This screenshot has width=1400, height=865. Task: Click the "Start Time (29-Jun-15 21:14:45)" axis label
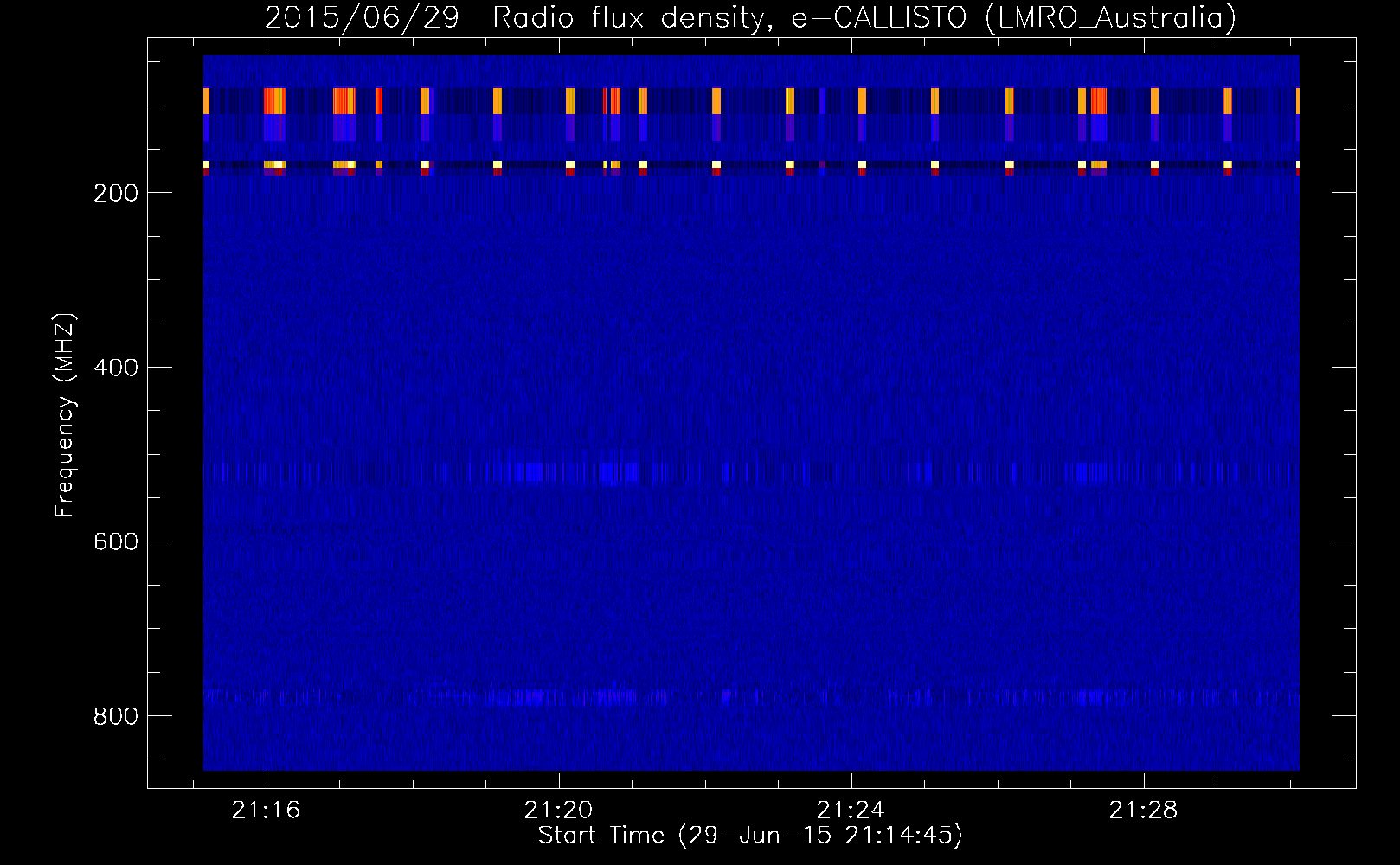(x=750, y=836)
